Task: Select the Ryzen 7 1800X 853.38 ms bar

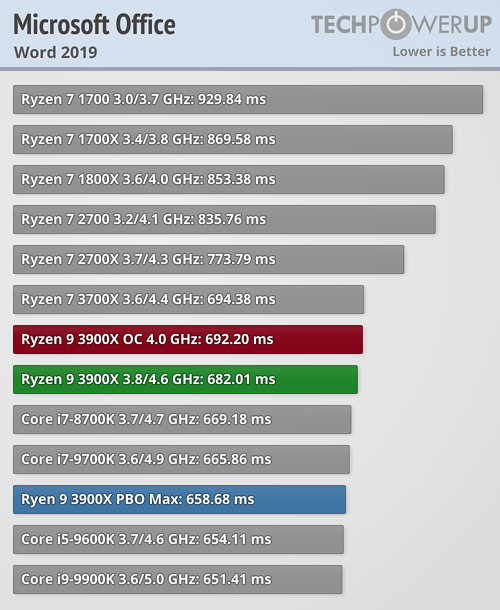Action: 229,179
